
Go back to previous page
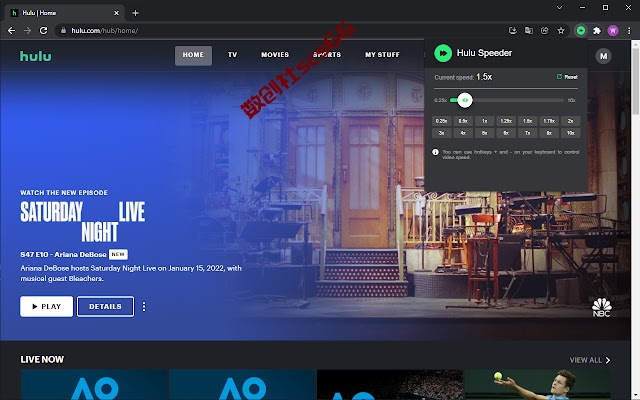click(x=11, y=31)
